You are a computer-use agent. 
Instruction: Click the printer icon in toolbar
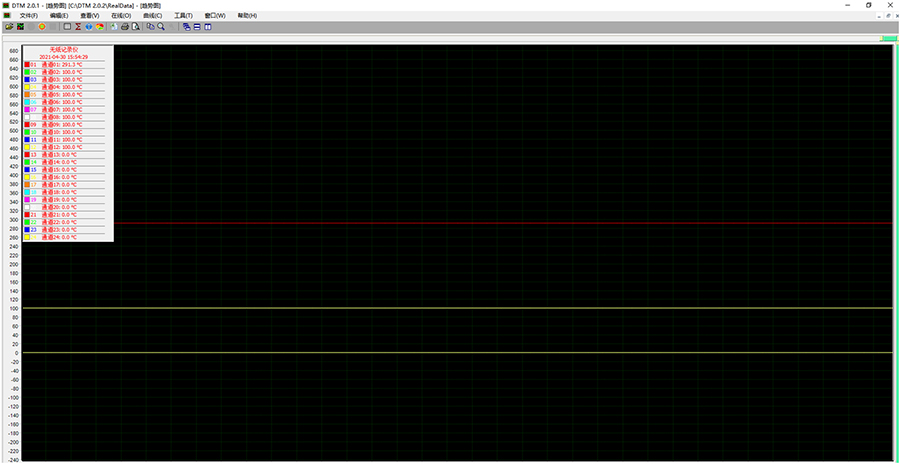point(125,27)
